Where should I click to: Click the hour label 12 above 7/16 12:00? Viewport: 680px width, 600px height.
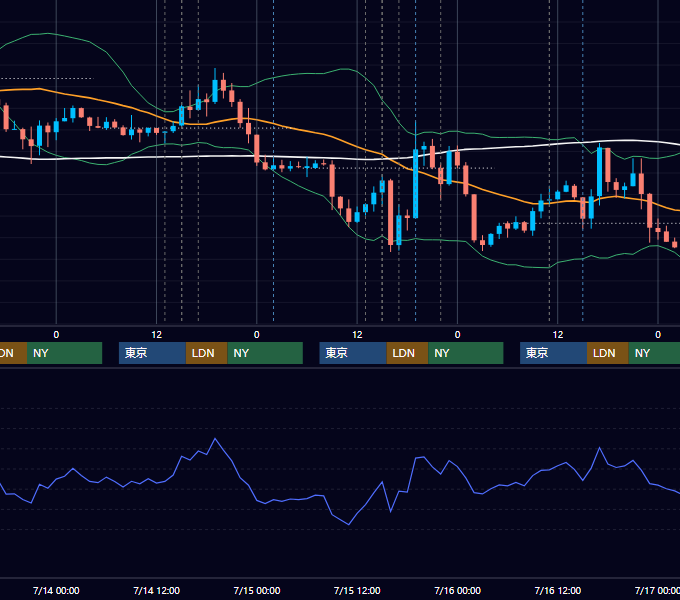coord(558,335)
